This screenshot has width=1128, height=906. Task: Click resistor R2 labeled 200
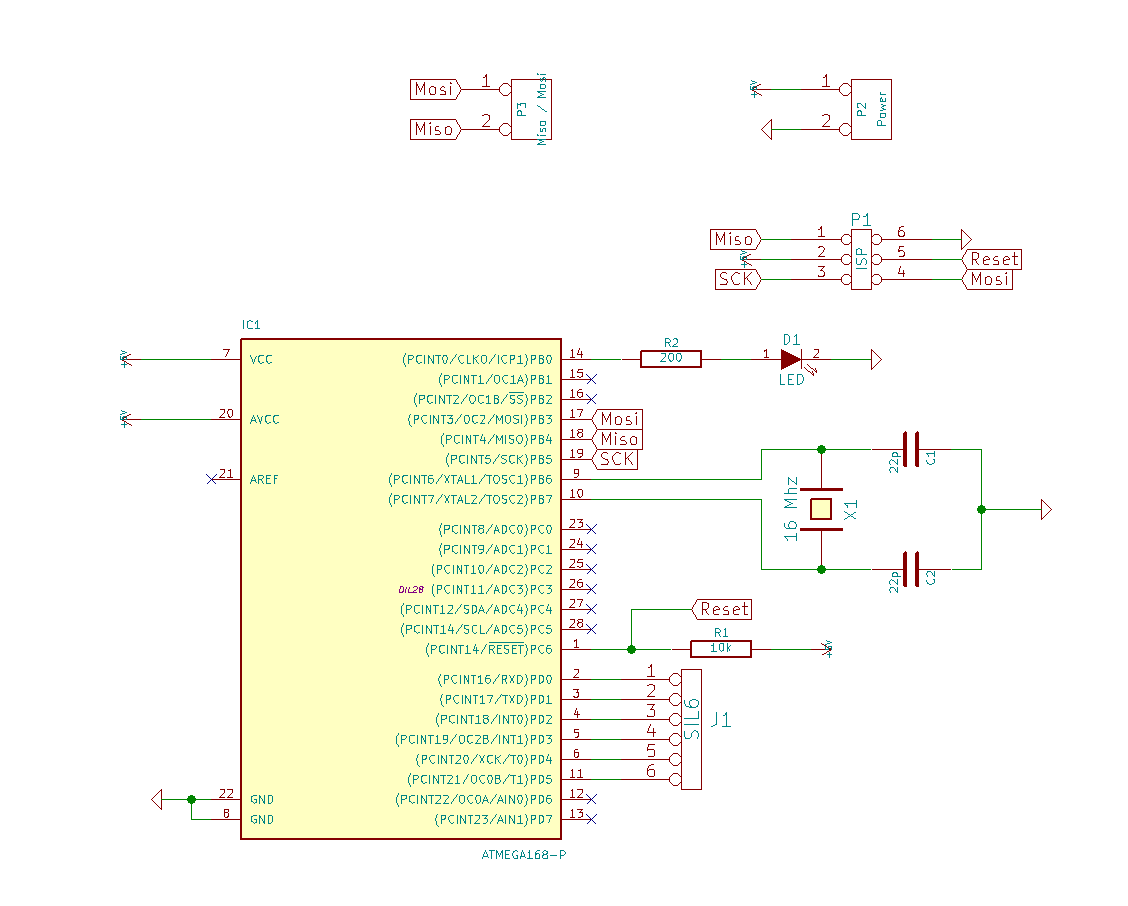(x=670, y=358)
